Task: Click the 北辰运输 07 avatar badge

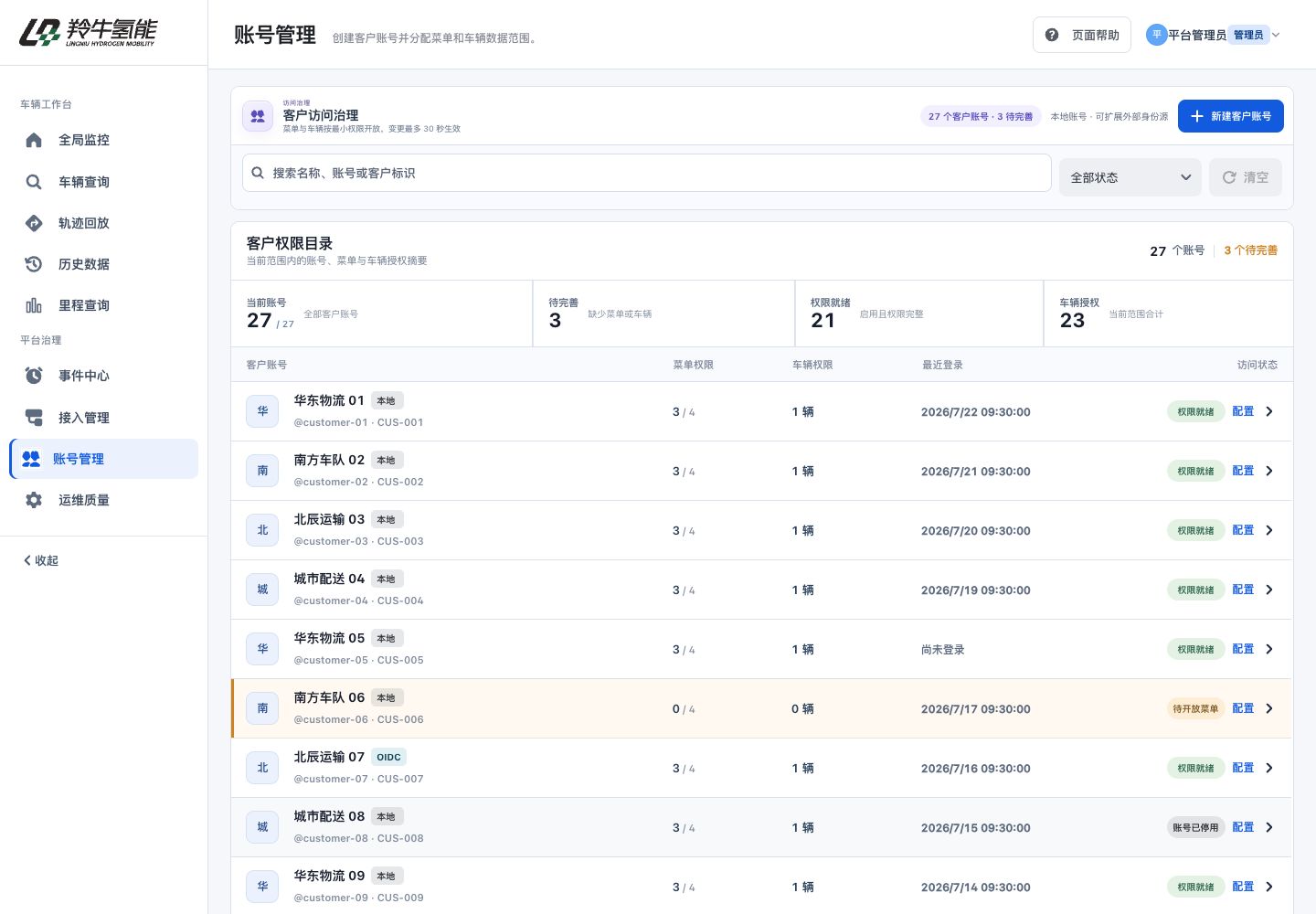Action: (x=262, y=768)
